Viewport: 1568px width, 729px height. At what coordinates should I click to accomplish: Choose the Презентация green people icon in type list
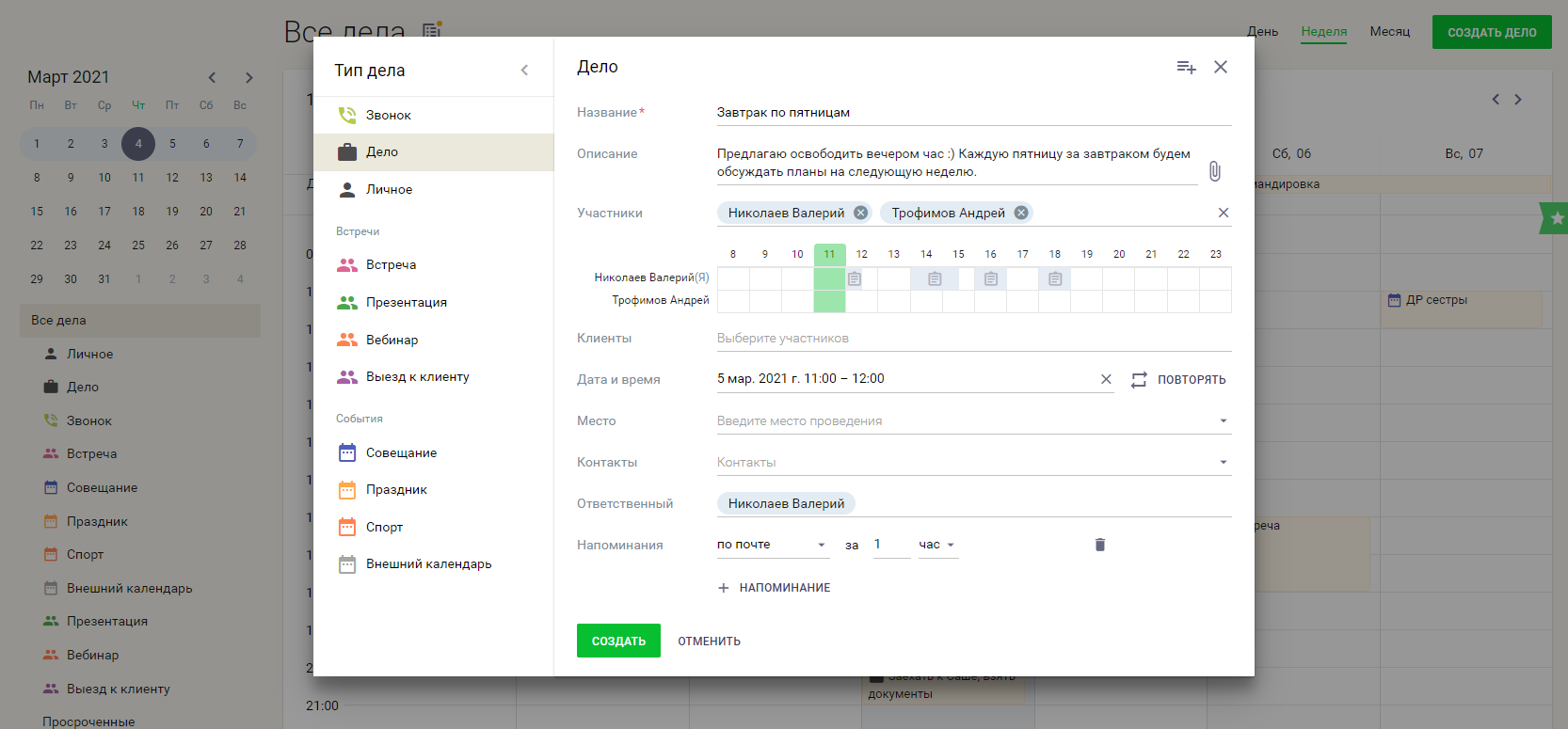pyautogui.click(x=347, y=303)
